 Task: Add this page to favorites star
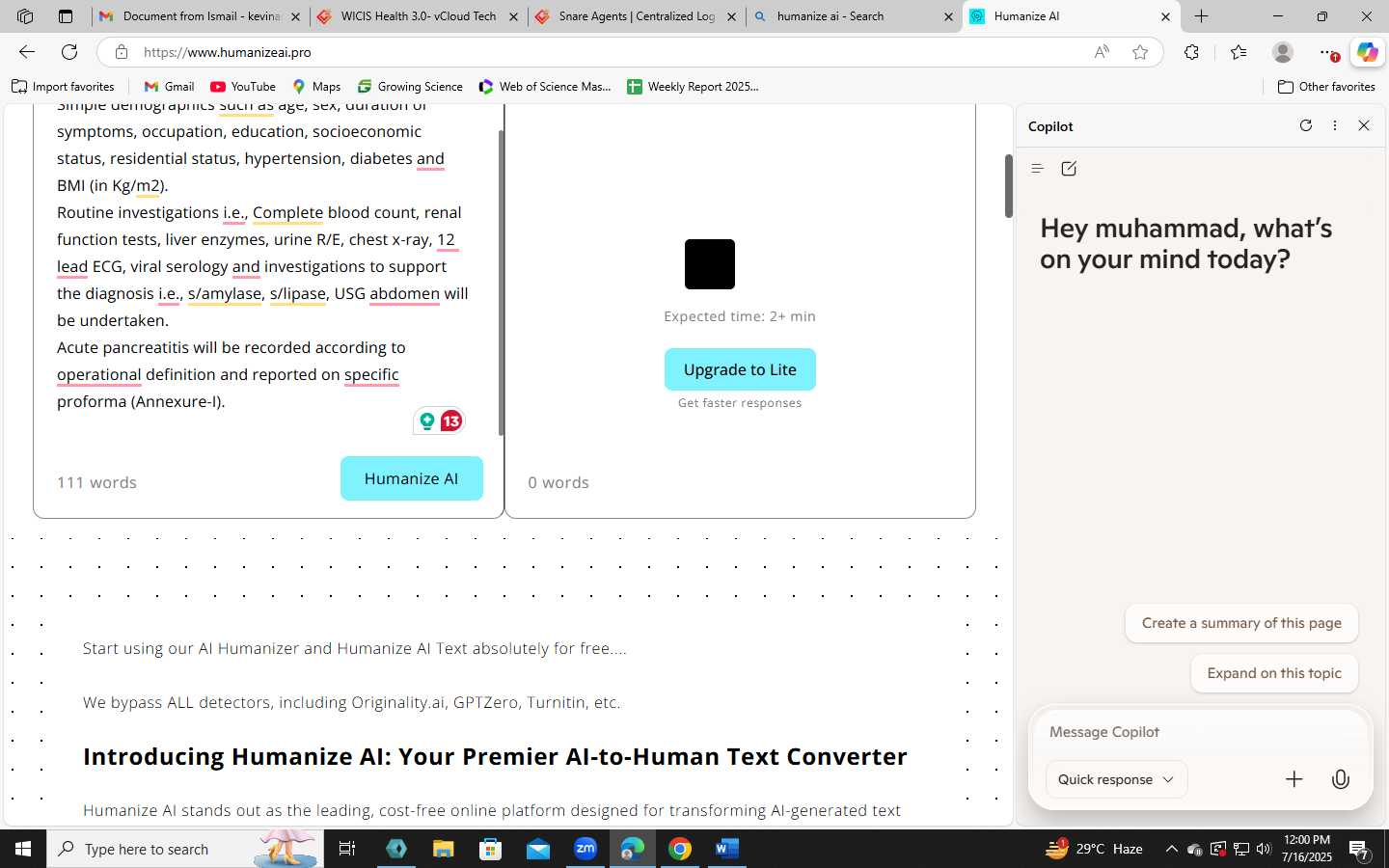(1140, 52)
